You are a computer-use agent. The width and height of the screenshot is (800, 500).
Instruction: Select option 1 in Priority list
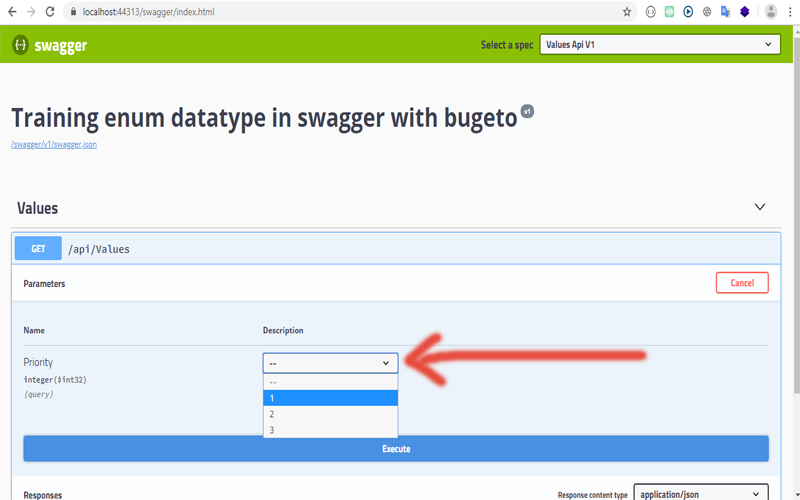point(330,398)
